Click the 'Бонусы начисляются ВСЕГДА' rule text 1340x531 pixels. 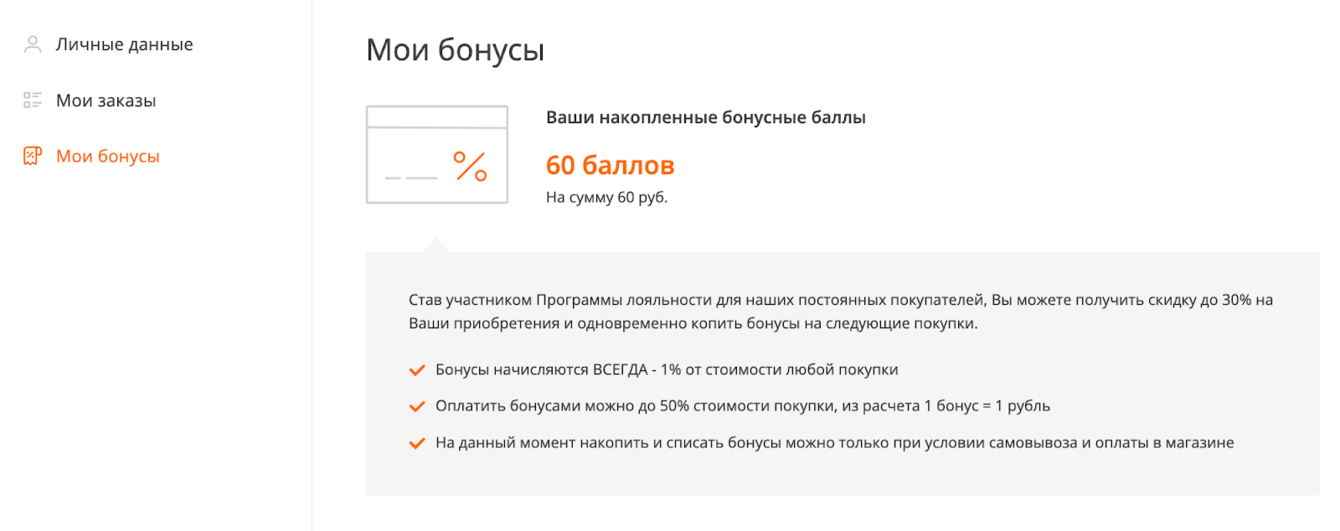tap(666, 370)
